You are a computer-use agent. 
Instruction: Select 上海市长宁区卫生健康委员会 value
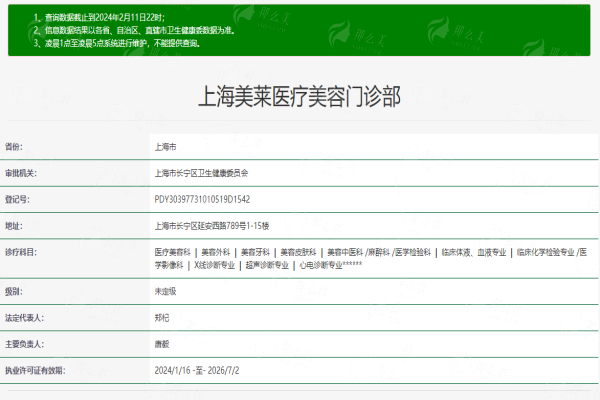tap(201, 173)
